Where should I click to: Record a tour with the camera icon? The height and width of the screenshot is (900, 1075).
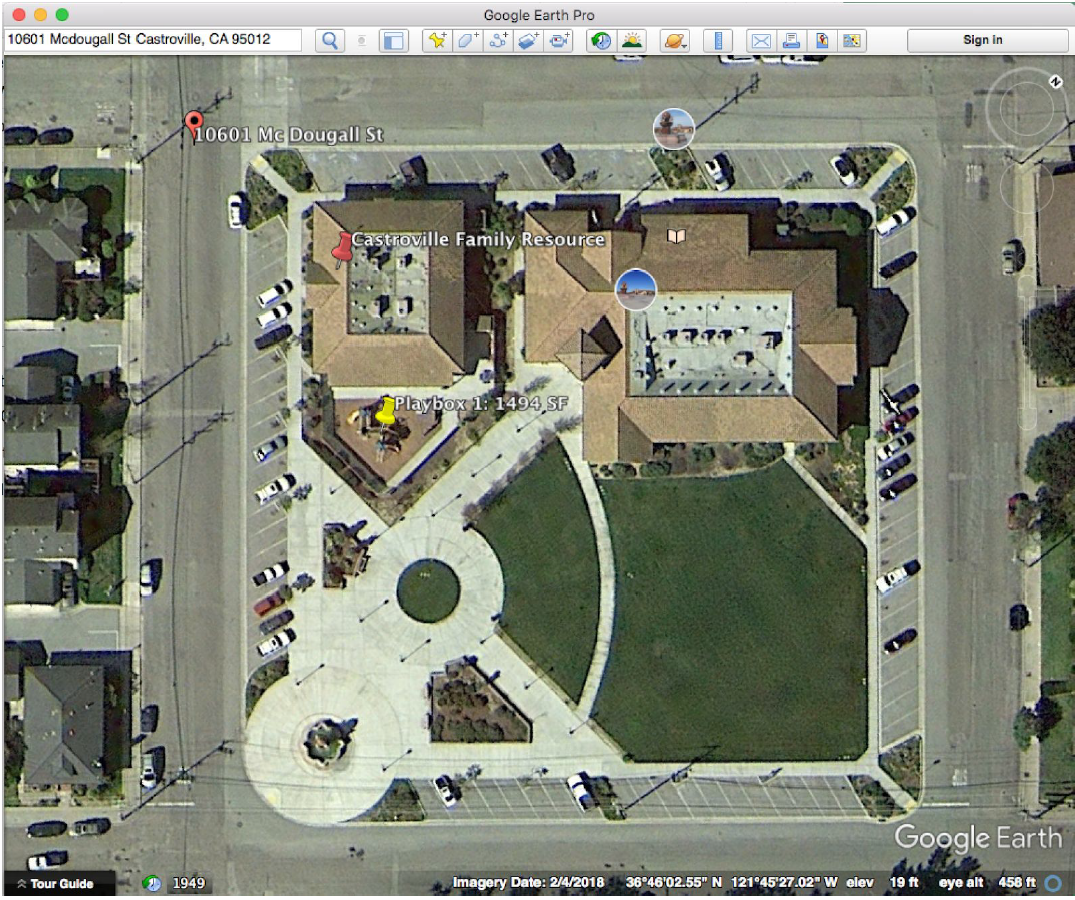(x=560, y=41)
